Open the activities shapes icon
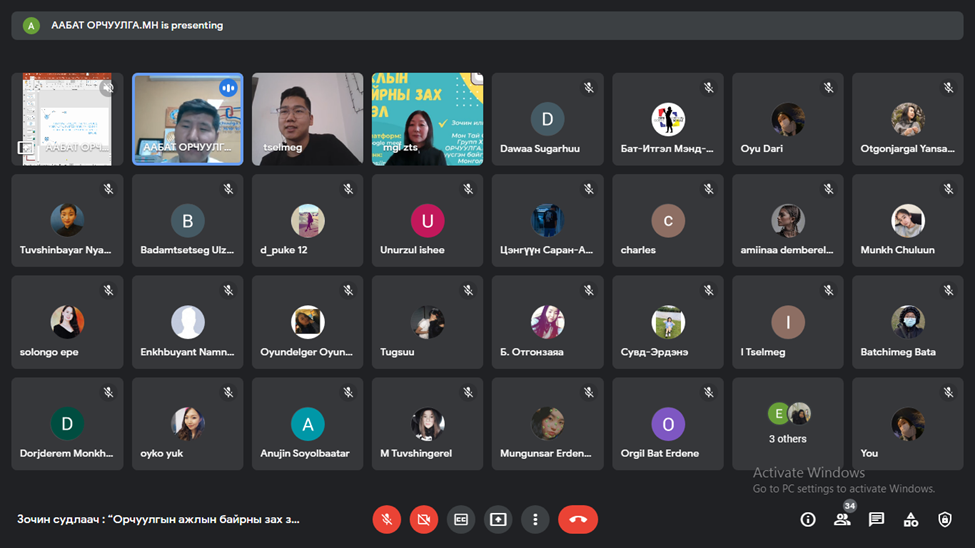 point(910,519)
